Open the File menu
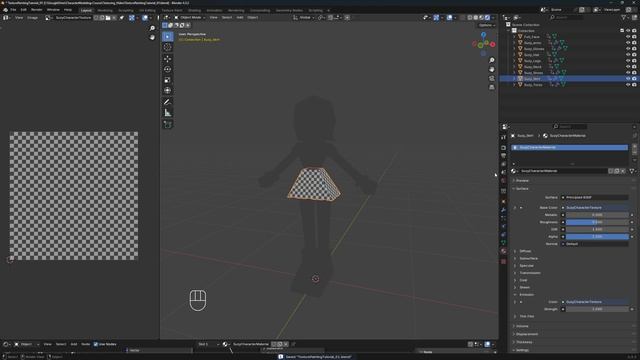Image resolution: width=640 pixels, height=360 pixels. (13, 10)
